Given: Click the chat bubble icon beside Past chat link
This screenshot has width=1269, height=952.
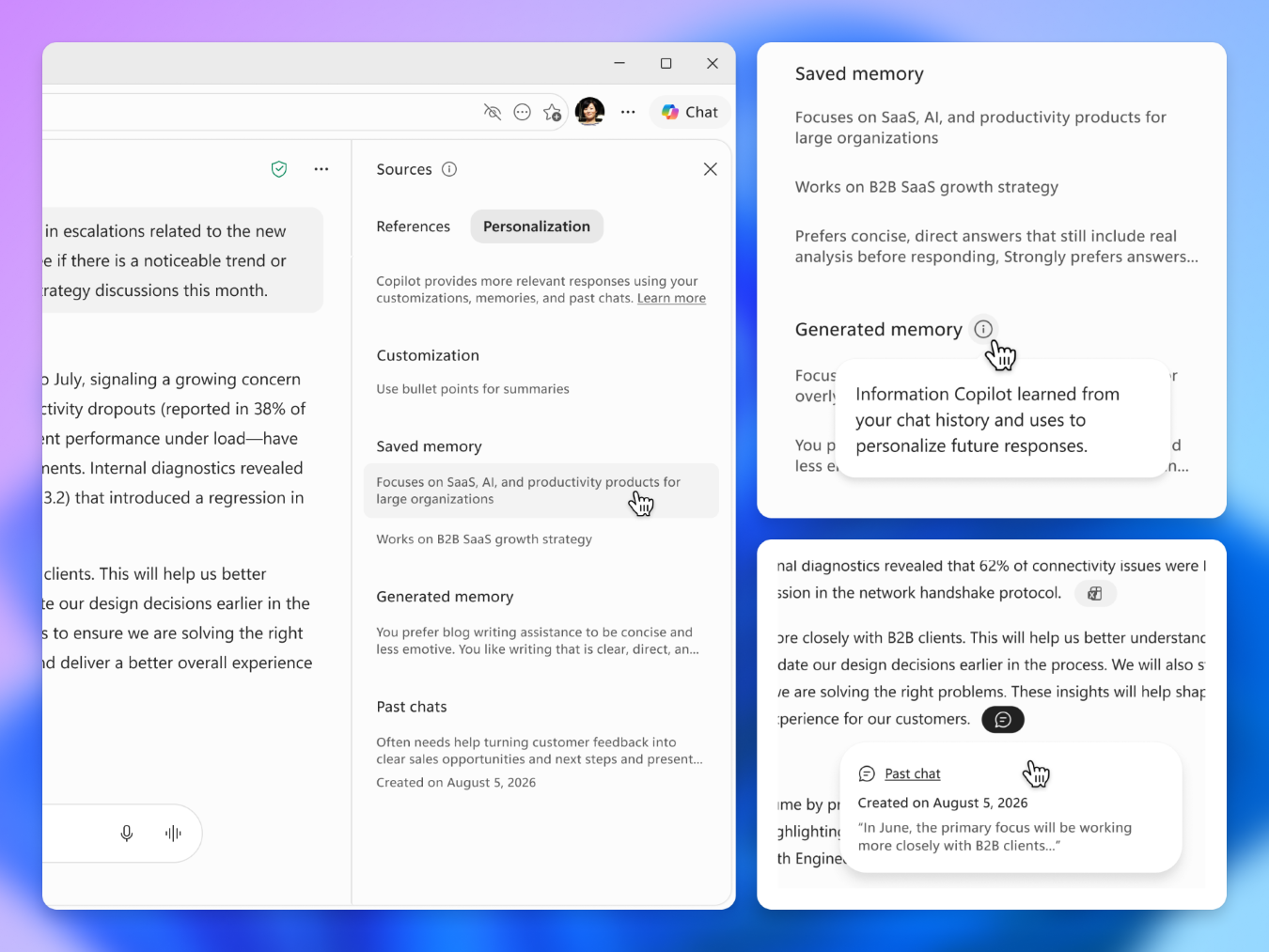Looking at the screenshot, I should point(867,773).
